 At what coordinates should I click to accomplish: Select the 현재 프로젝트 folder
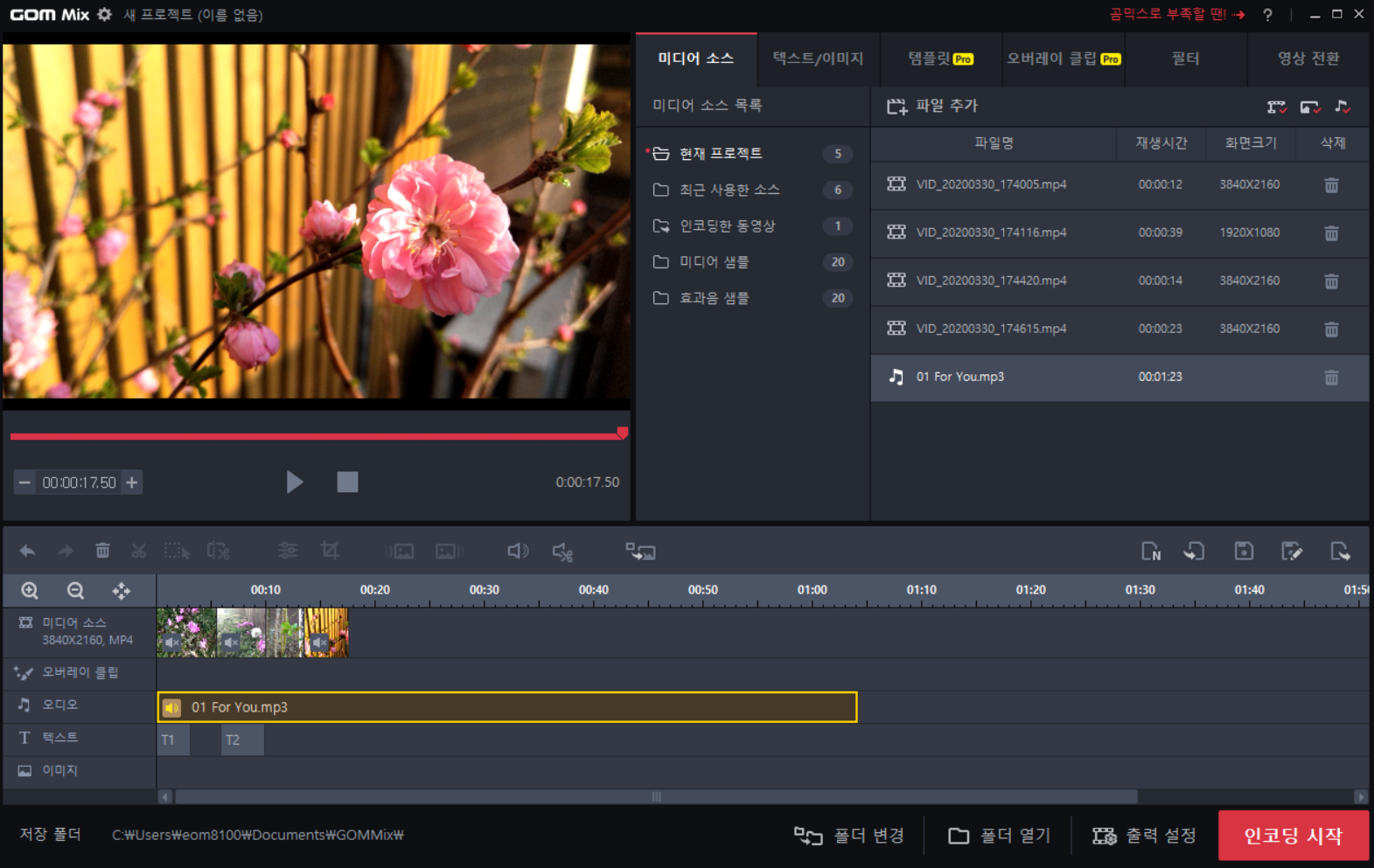(x=750, y=154)
